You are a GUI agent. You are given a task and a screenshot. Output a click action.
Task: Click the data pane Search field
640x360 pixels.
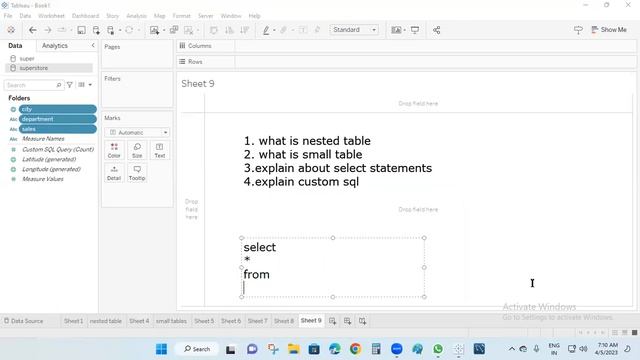click(x=34, y=85)
